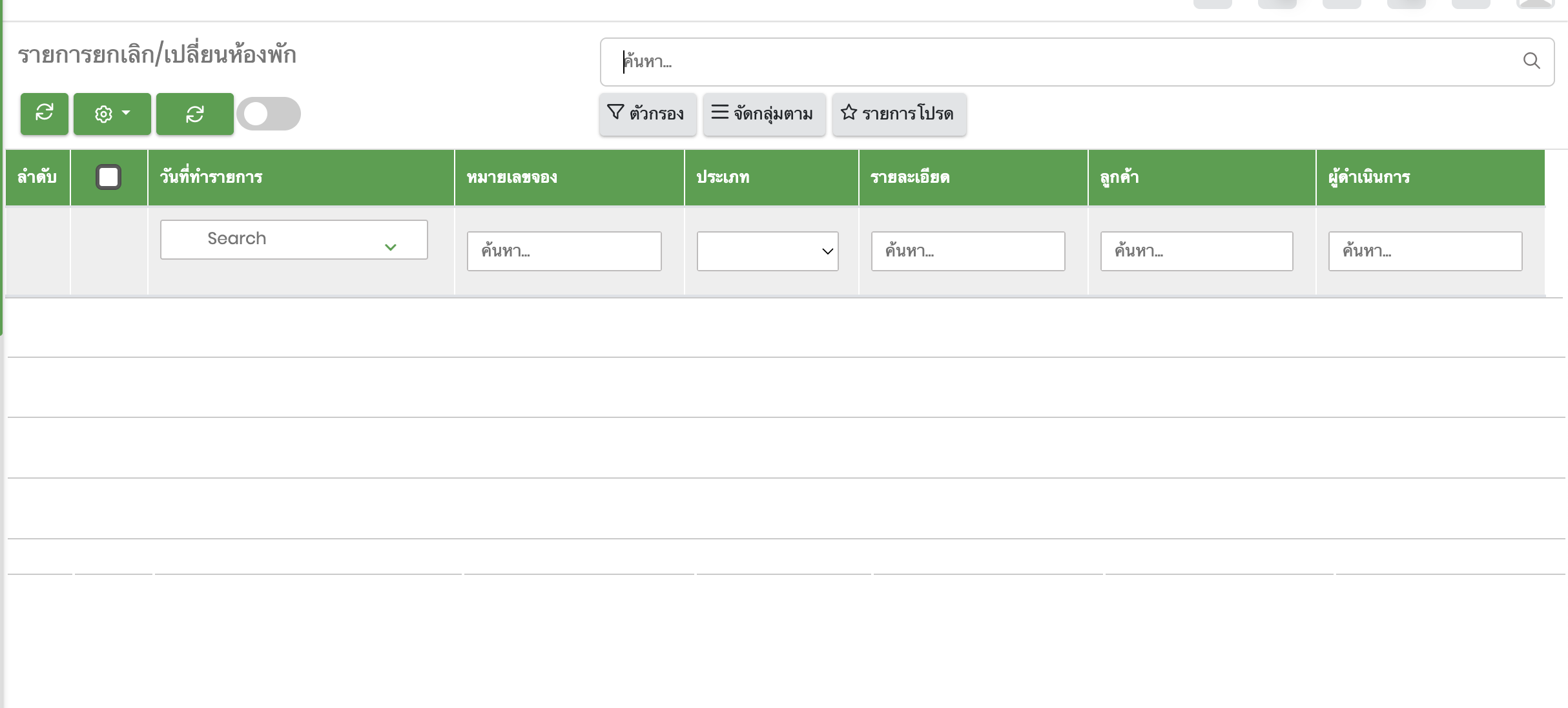Open the รายการโปรด favorites menu

(x=899, y=114)
